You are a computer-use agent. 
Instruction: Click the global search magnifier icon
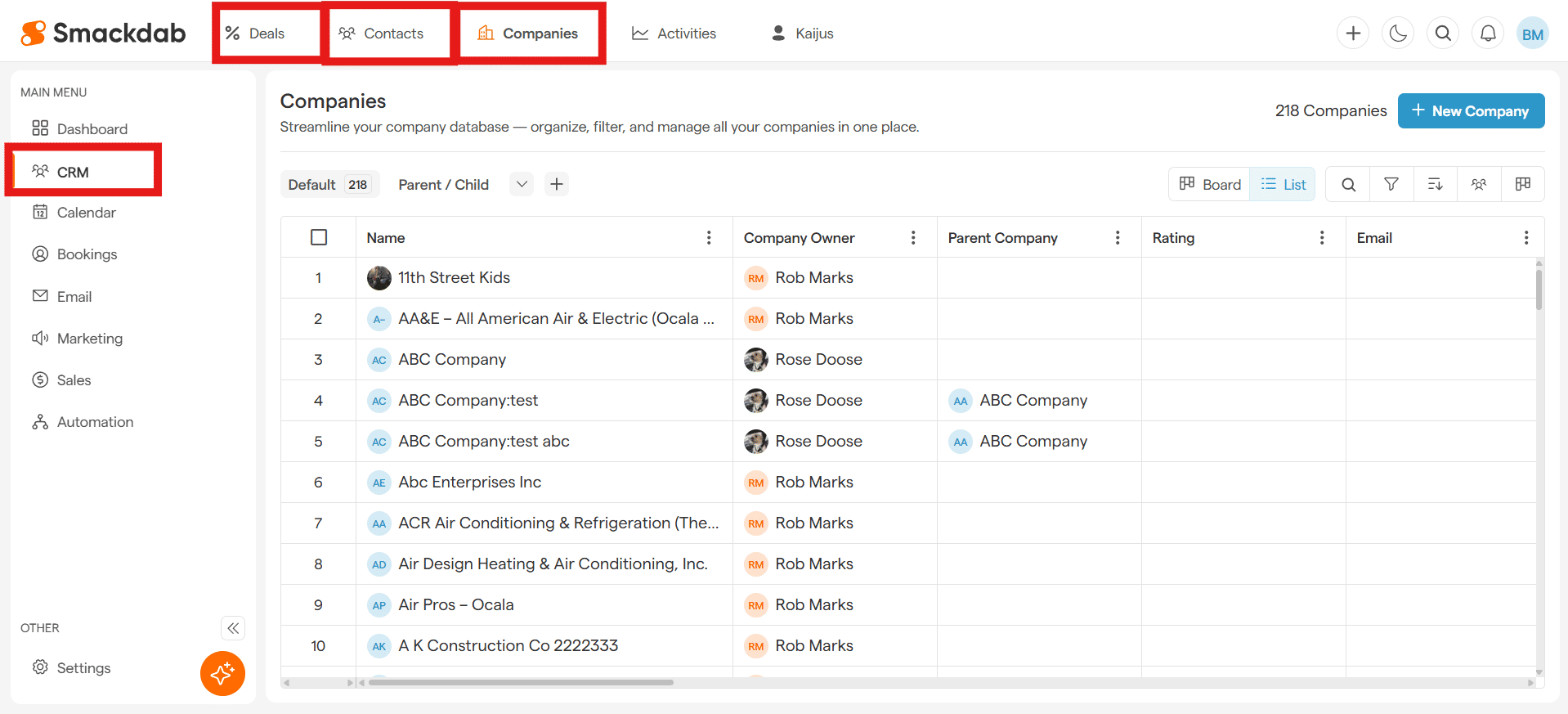pos(1443,34)
